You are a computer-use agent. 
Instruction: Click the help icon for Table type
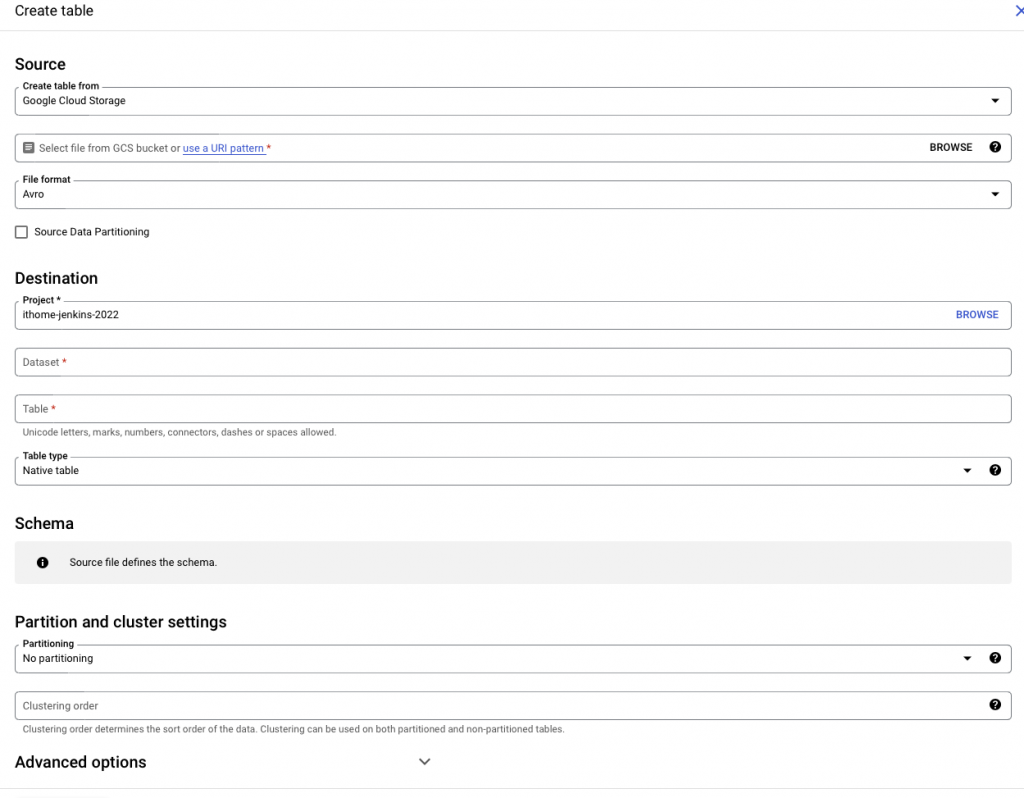995,470
